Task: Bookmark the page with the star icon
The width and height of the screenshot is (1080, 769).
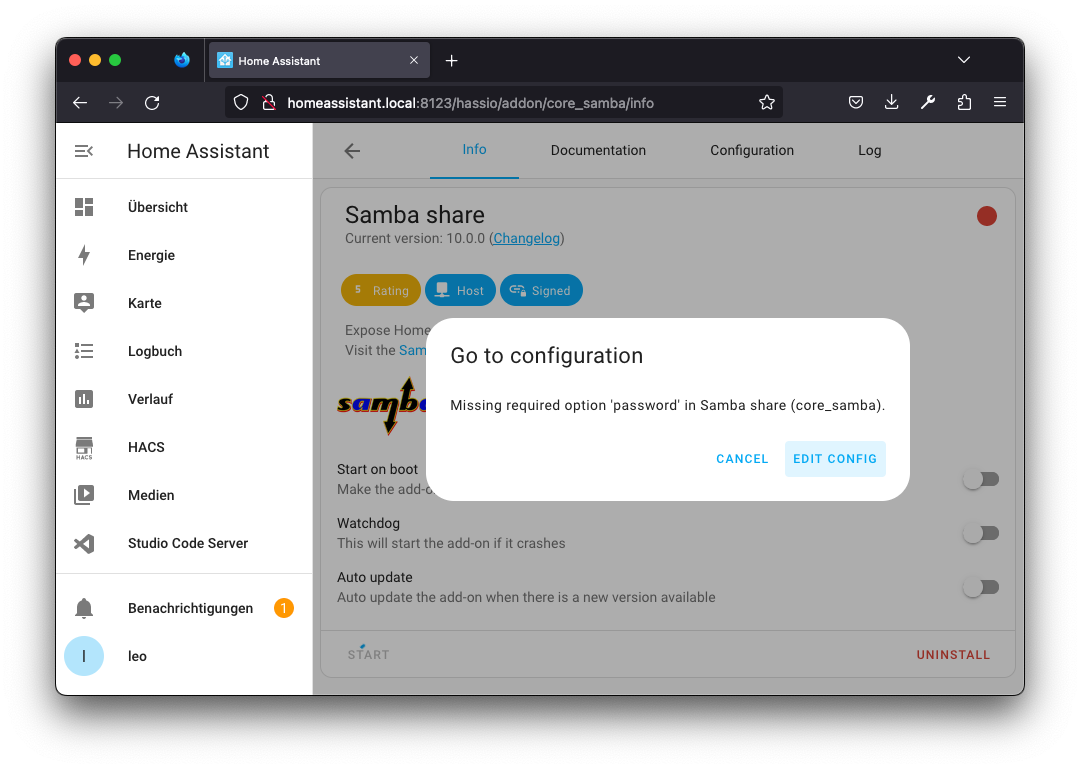Action: click(x=767, y=103)
